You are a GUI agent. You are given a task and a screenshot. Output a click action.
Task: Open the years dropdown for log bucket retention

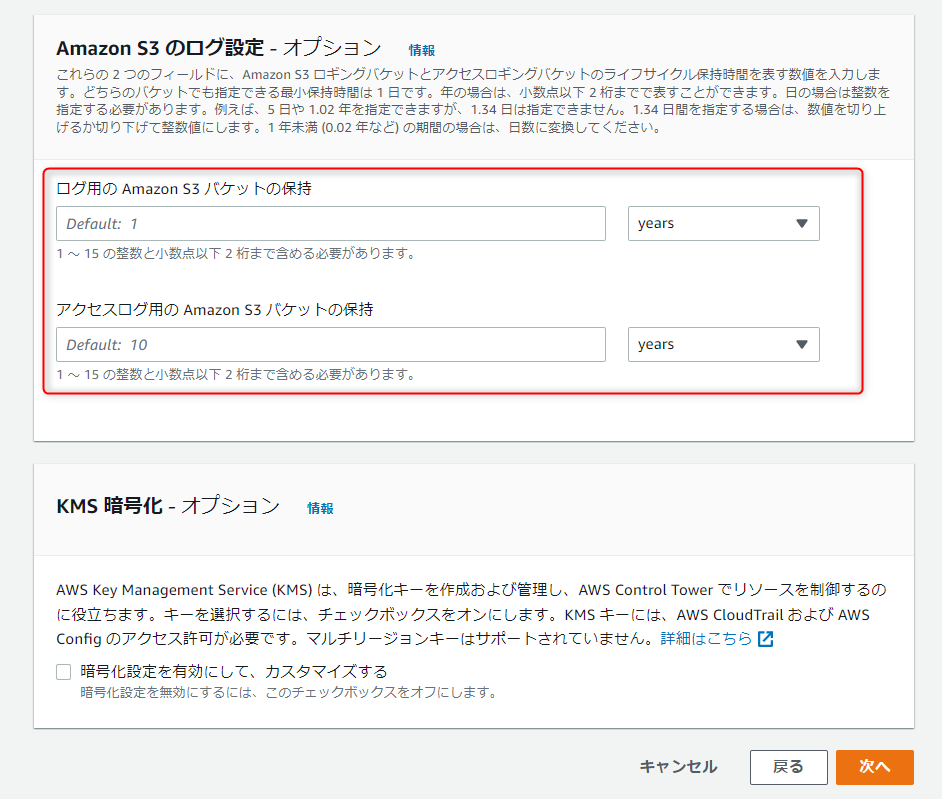[723, 223]
